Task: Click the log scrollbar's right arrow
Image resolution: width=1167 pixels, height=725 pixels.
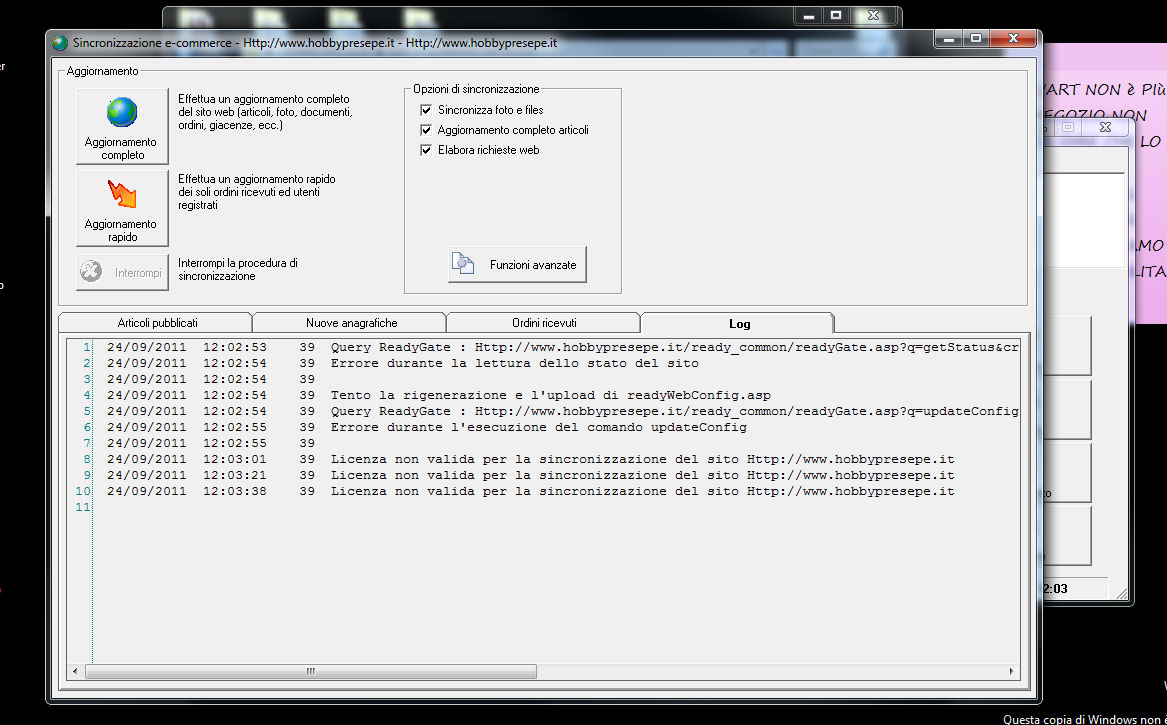Action: 1011,671
